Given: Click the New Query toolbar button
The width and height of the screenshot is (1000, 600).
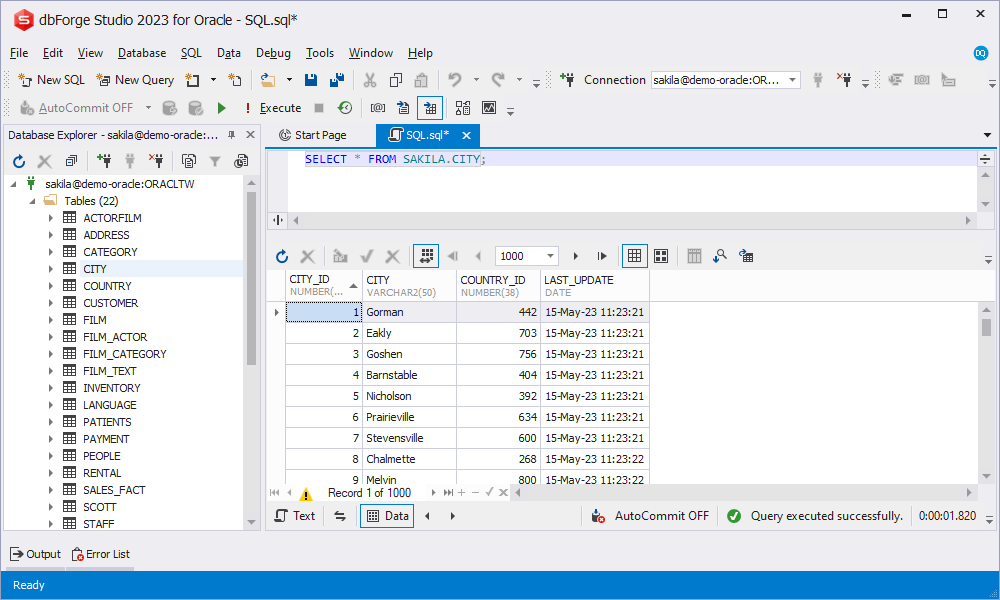Looking at the screenshot, I should click(135, 80).
